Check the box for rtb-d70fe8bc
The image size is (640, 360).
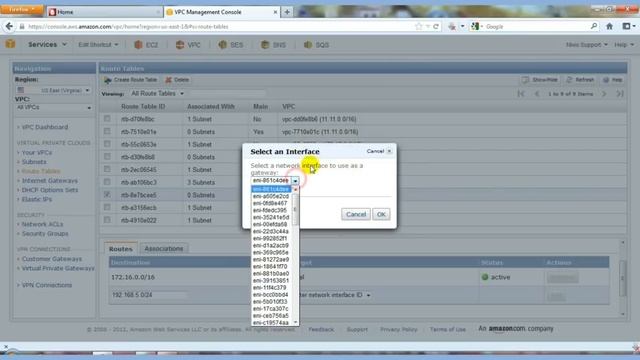107,119
